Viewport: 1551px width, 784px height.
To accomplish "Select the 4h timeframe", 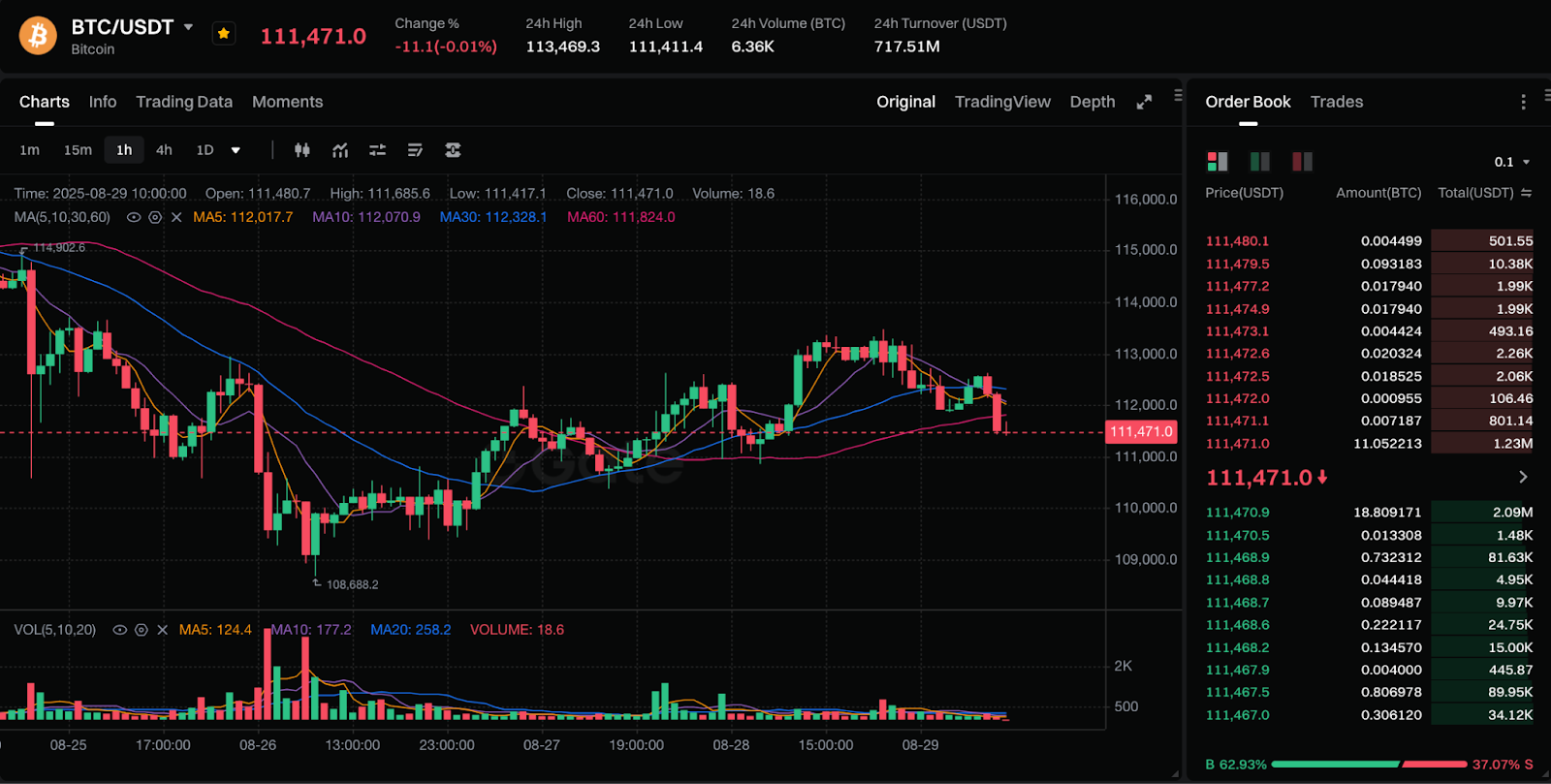I will tap(164, 150).
